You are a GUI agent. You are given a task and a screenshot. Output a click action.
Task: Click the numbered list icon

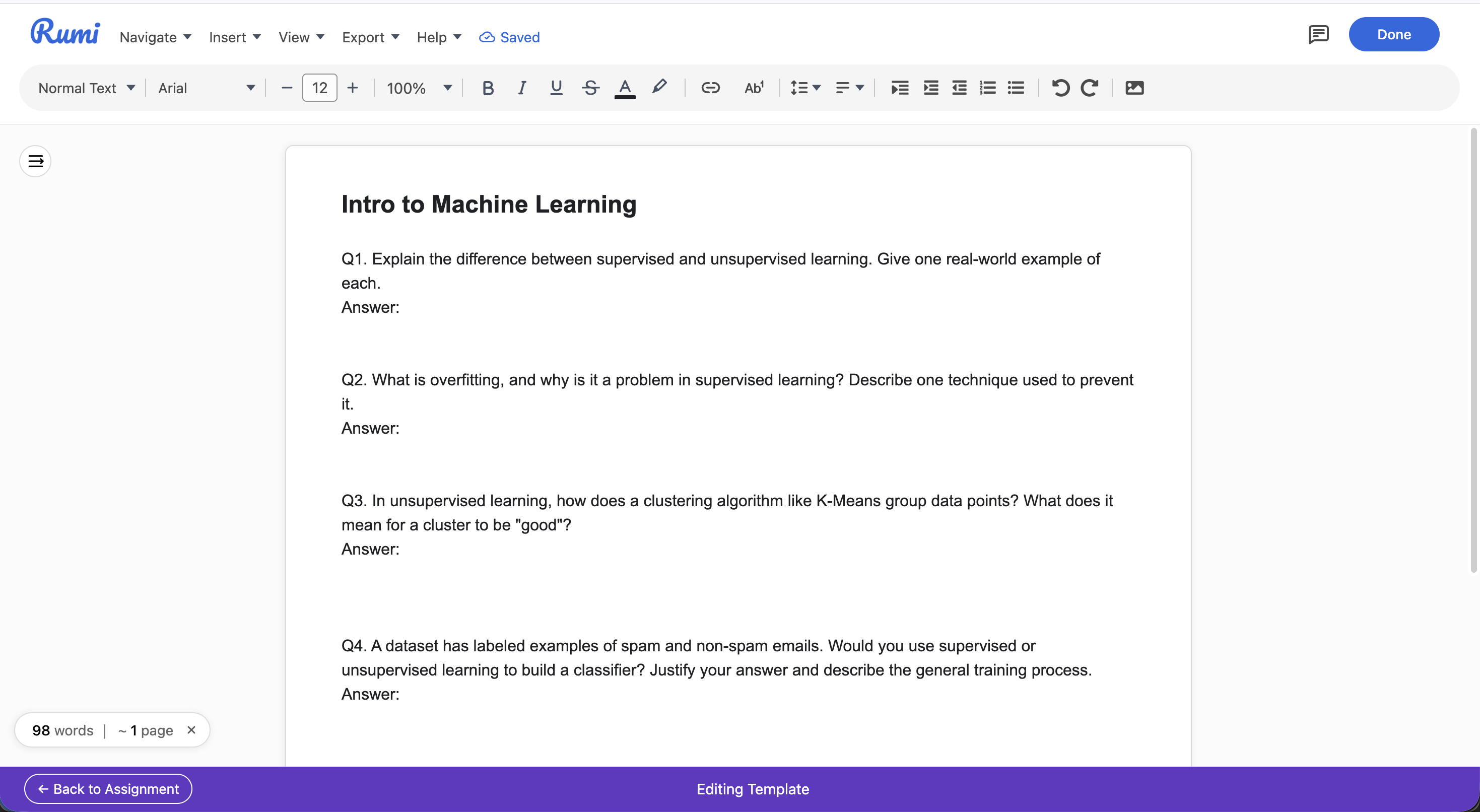[988, 88]
